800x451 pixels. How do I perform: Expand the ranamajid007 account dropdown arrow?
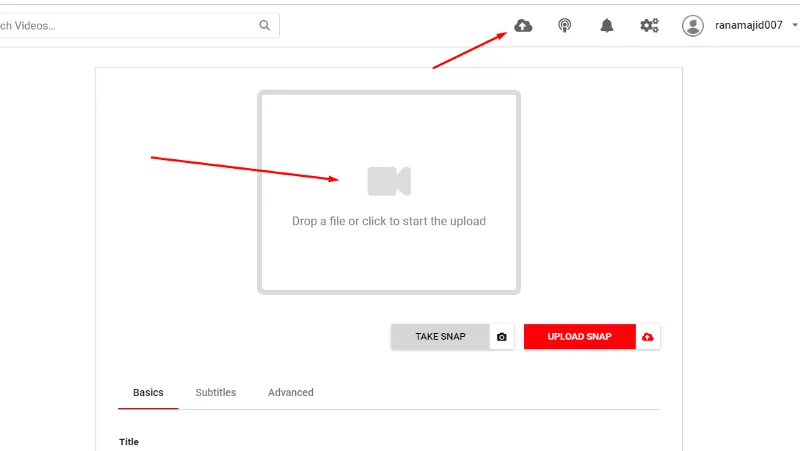pyautogui.click(x=794, y=25)
